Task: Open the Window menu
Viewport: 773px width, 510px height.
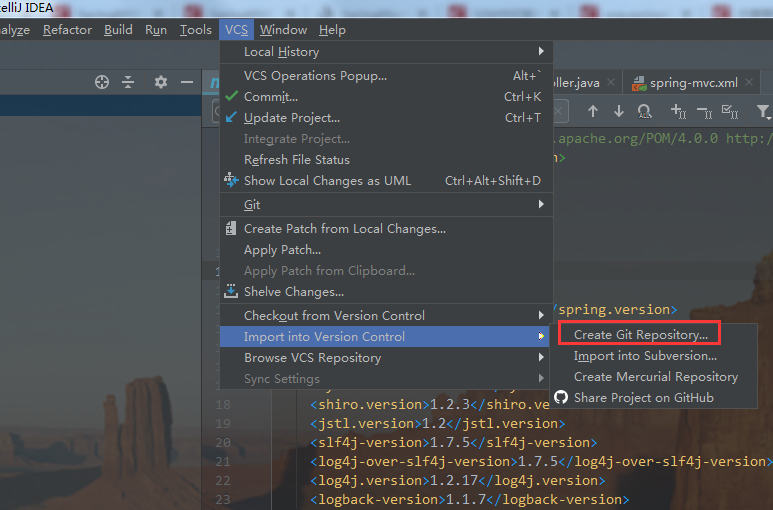Action: [x=283, y=30]
